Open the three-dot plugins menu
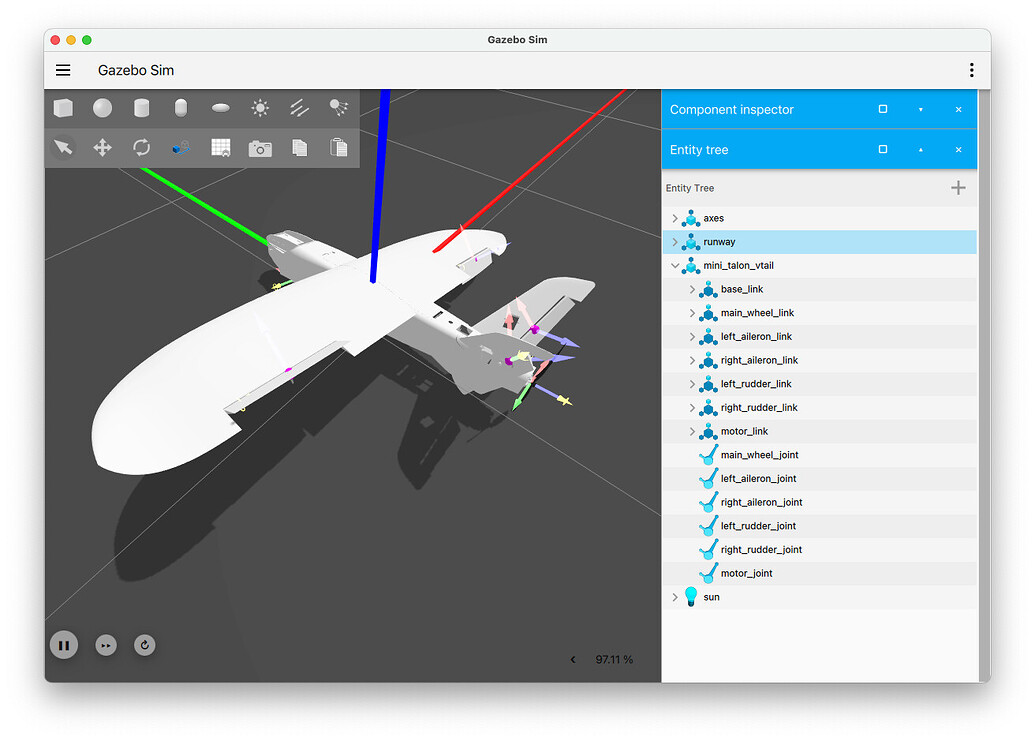 [x=971, y=70]
